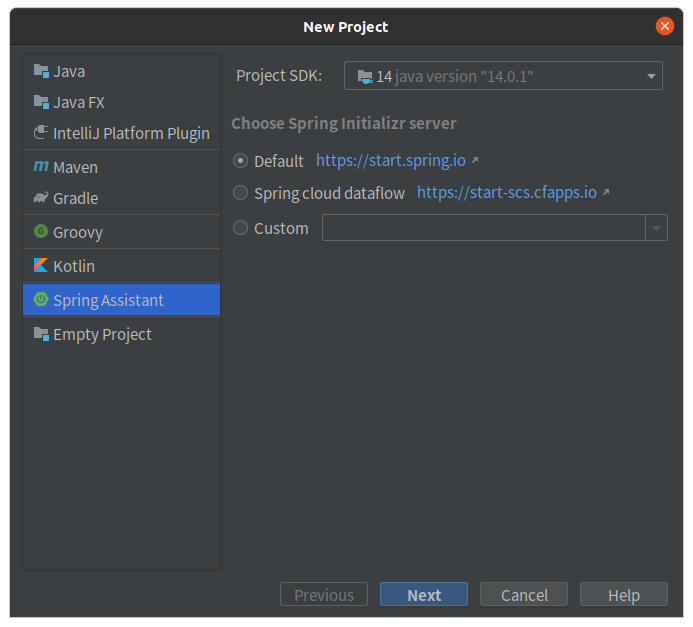Click the JDK folder icon in SDK field

pos(365,77)
